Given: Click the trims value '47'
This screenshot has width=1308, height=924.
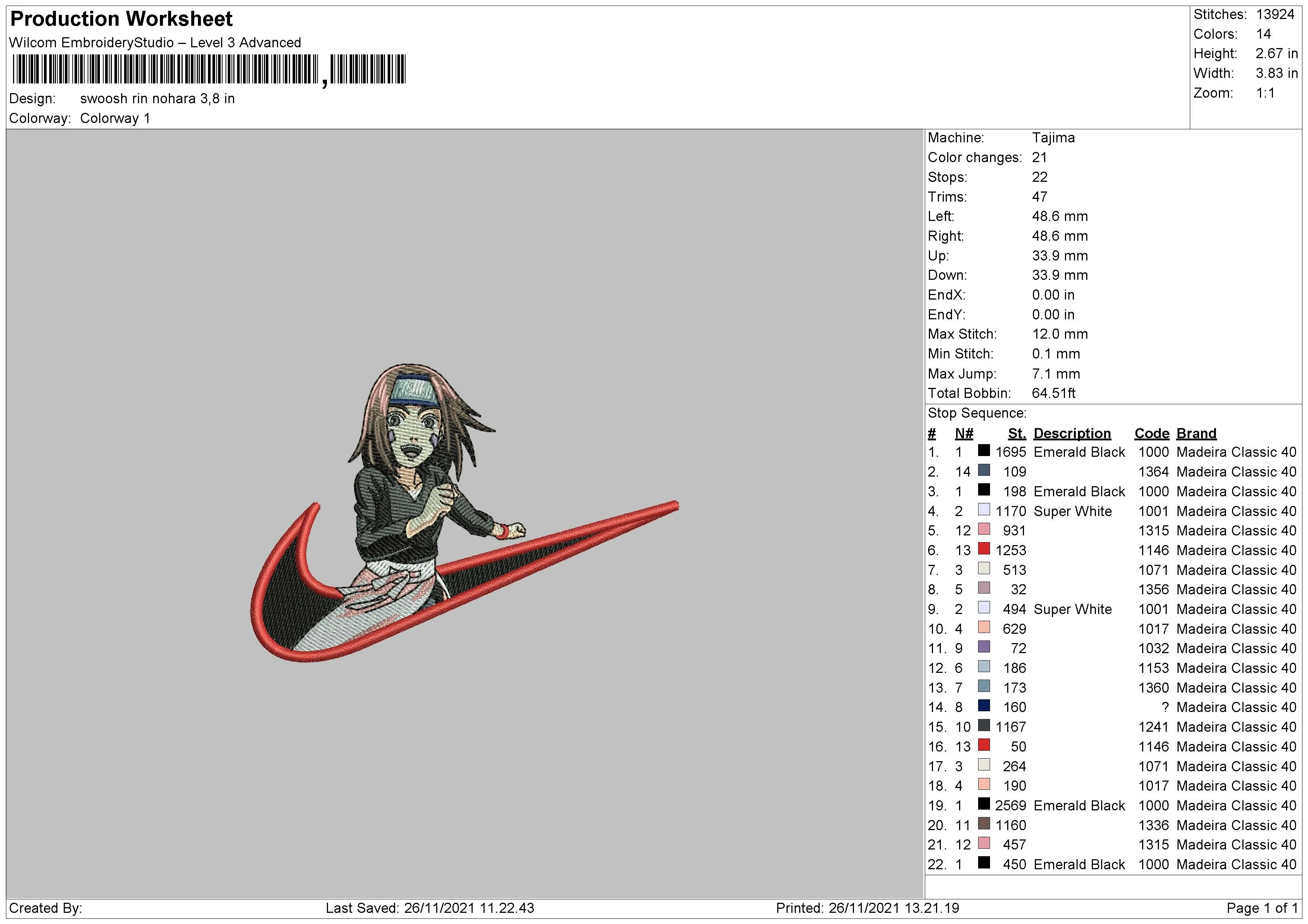Looking at the screenshot, I should tap(1040, 197).
